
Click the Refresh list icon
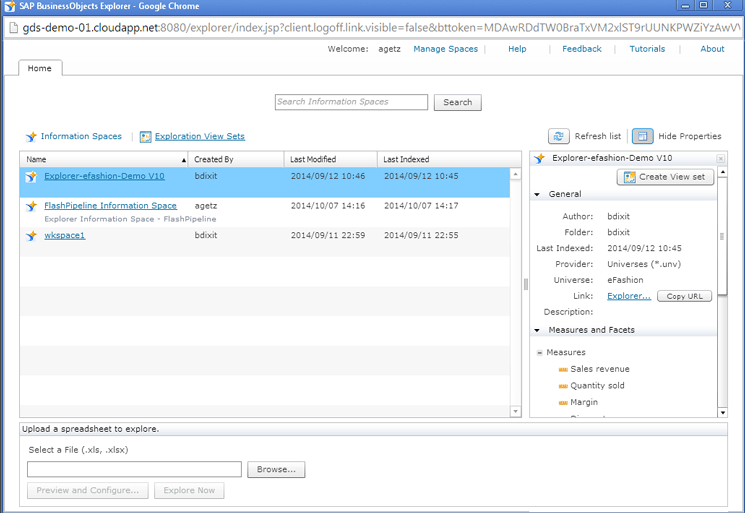559,136
